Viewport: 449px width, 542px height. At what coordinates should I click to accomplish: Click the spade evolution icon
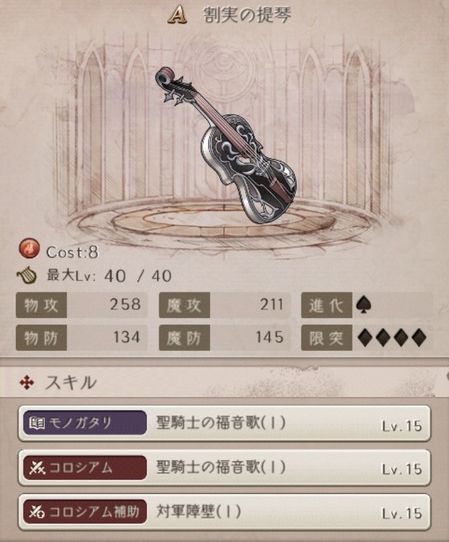364,305
